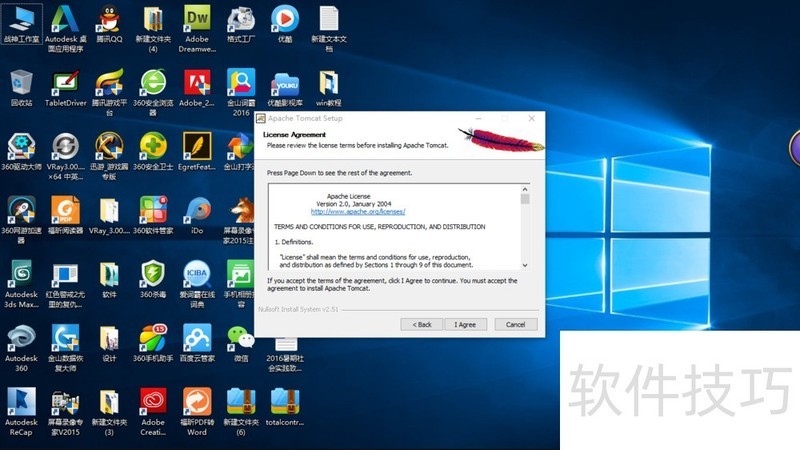Select the 红色警戒2 game icon
Viewport: 800px width, 450px height.
[65, 284]
